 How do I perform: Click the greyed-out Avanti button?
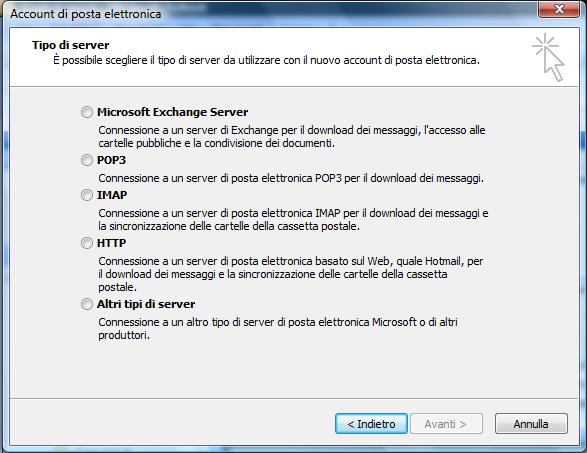(x=446, y=424)
